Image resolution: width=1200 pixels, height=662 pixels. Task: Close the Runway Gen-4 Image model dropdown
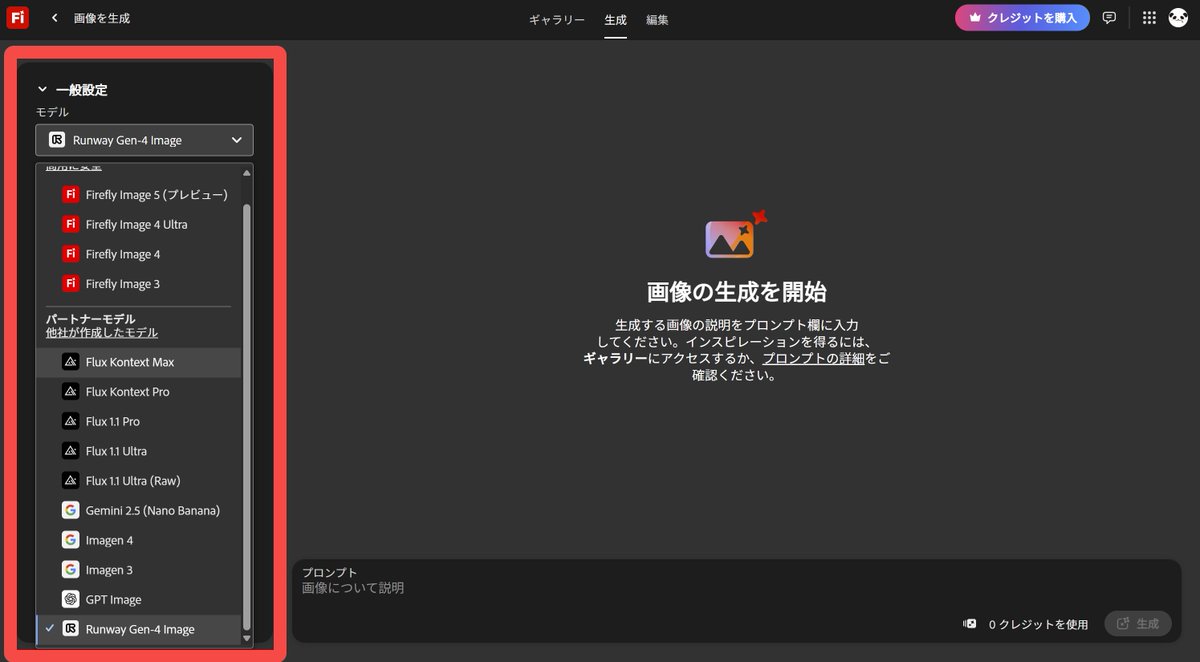238,139
